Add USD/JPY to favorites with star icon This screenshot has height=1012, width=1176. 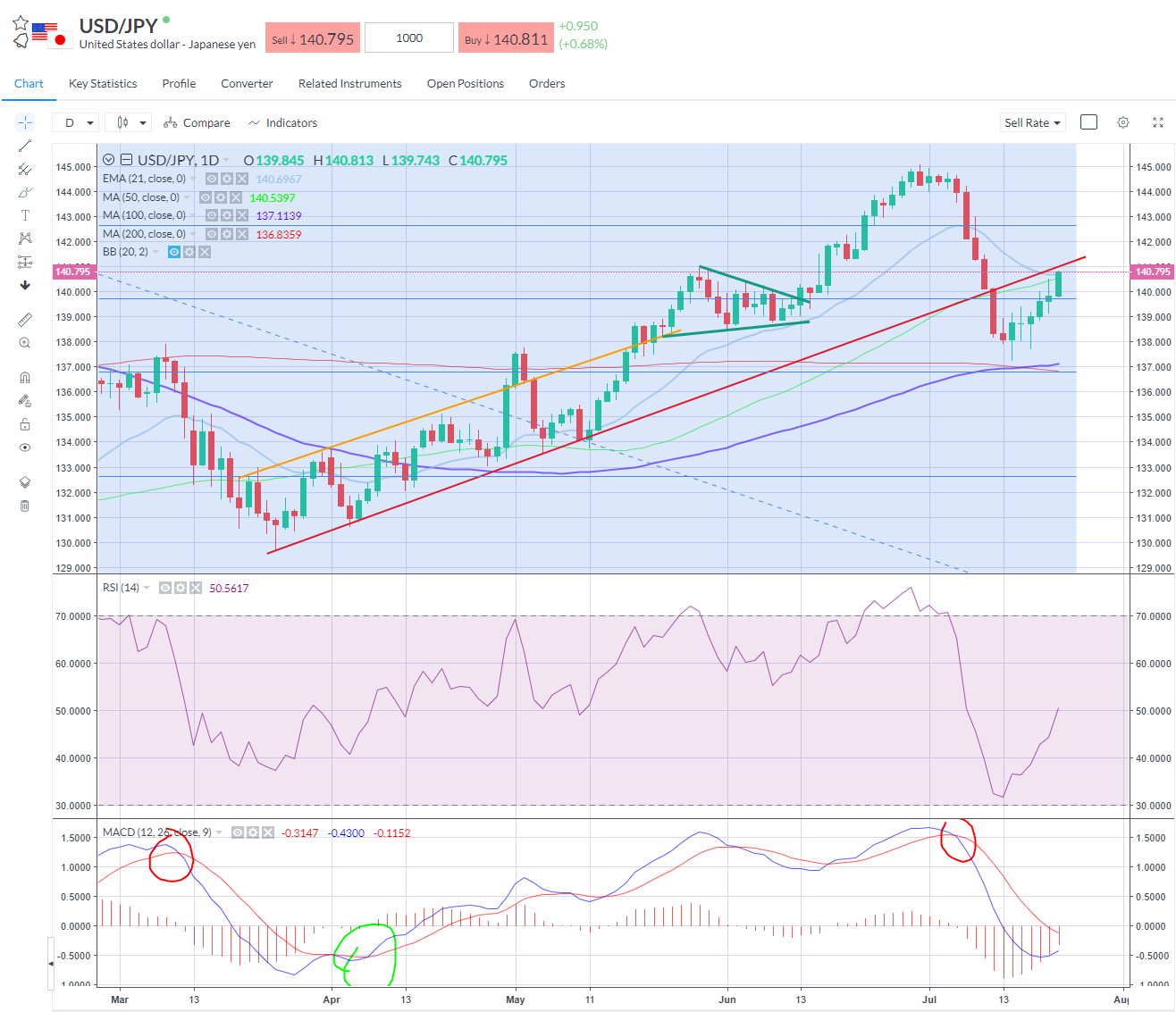[x=21, y=23]
